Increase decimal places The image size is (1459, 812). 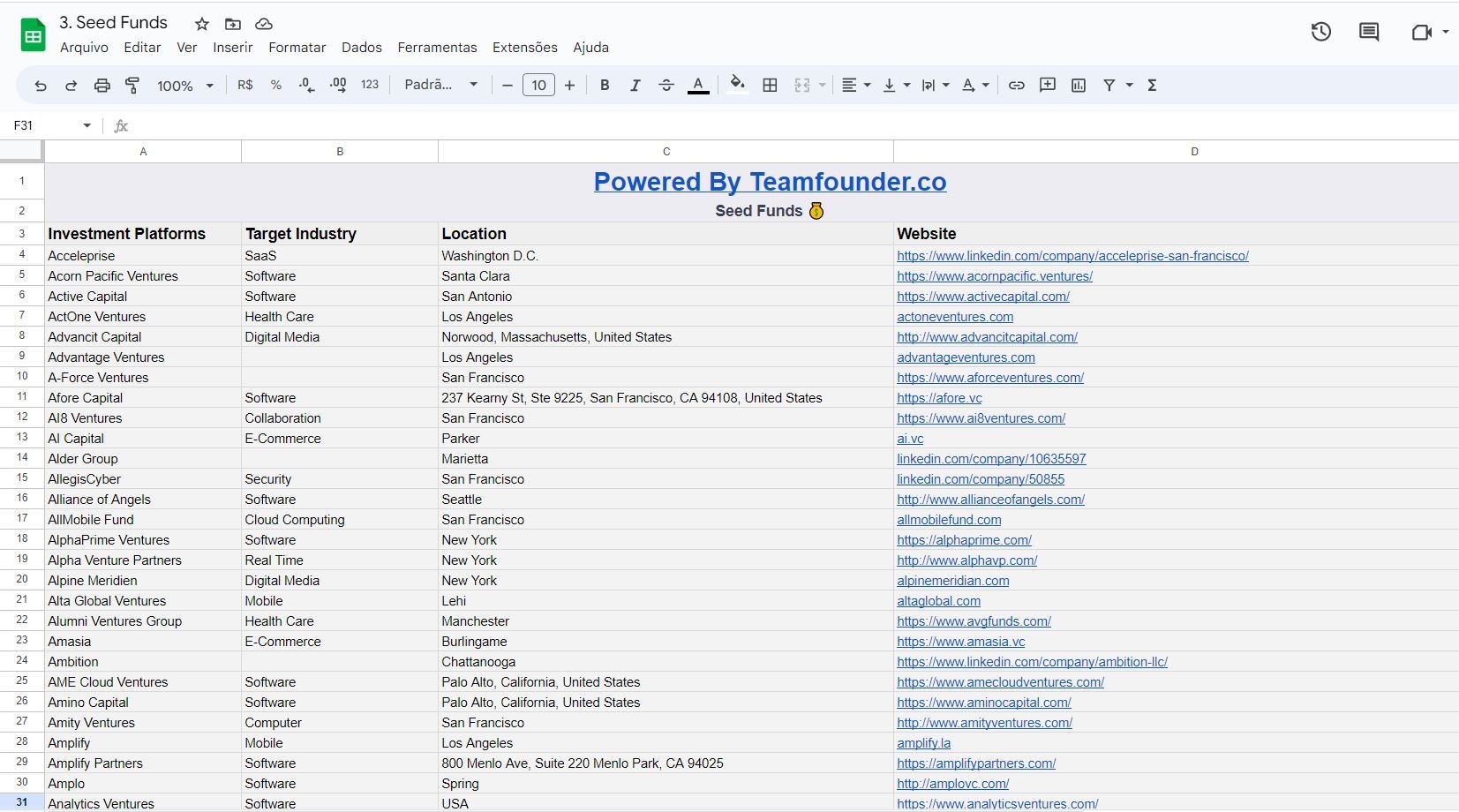[x=338, y=86]
